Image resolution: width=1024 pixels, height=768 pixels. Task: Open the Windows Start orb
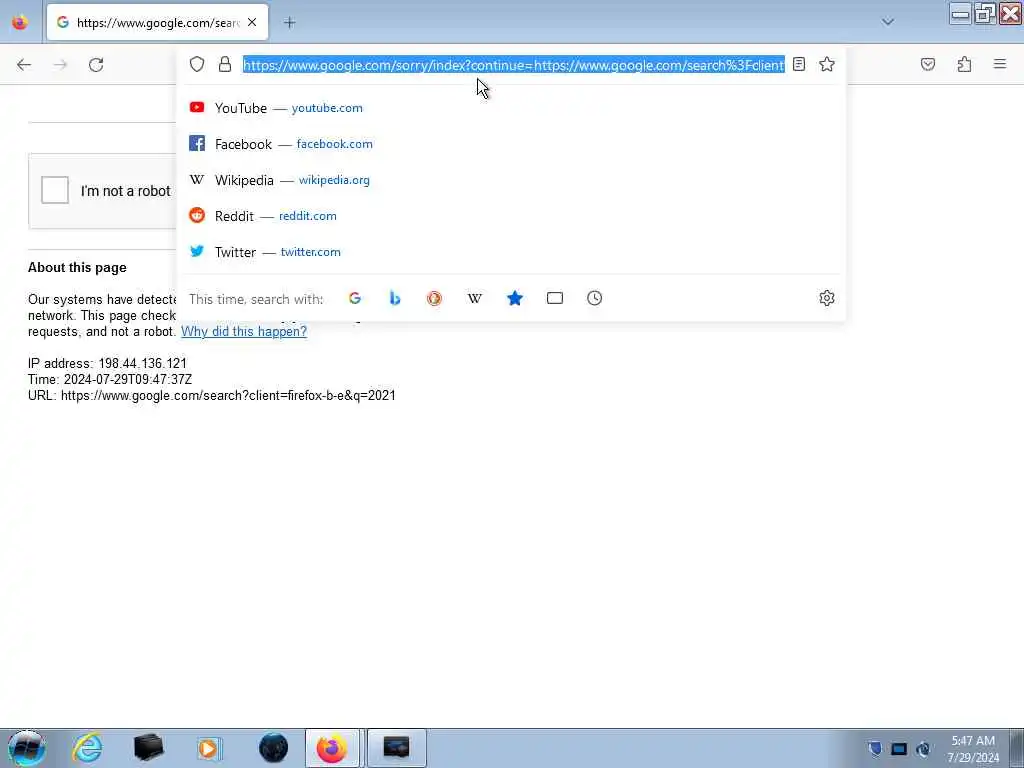point(26,748)
